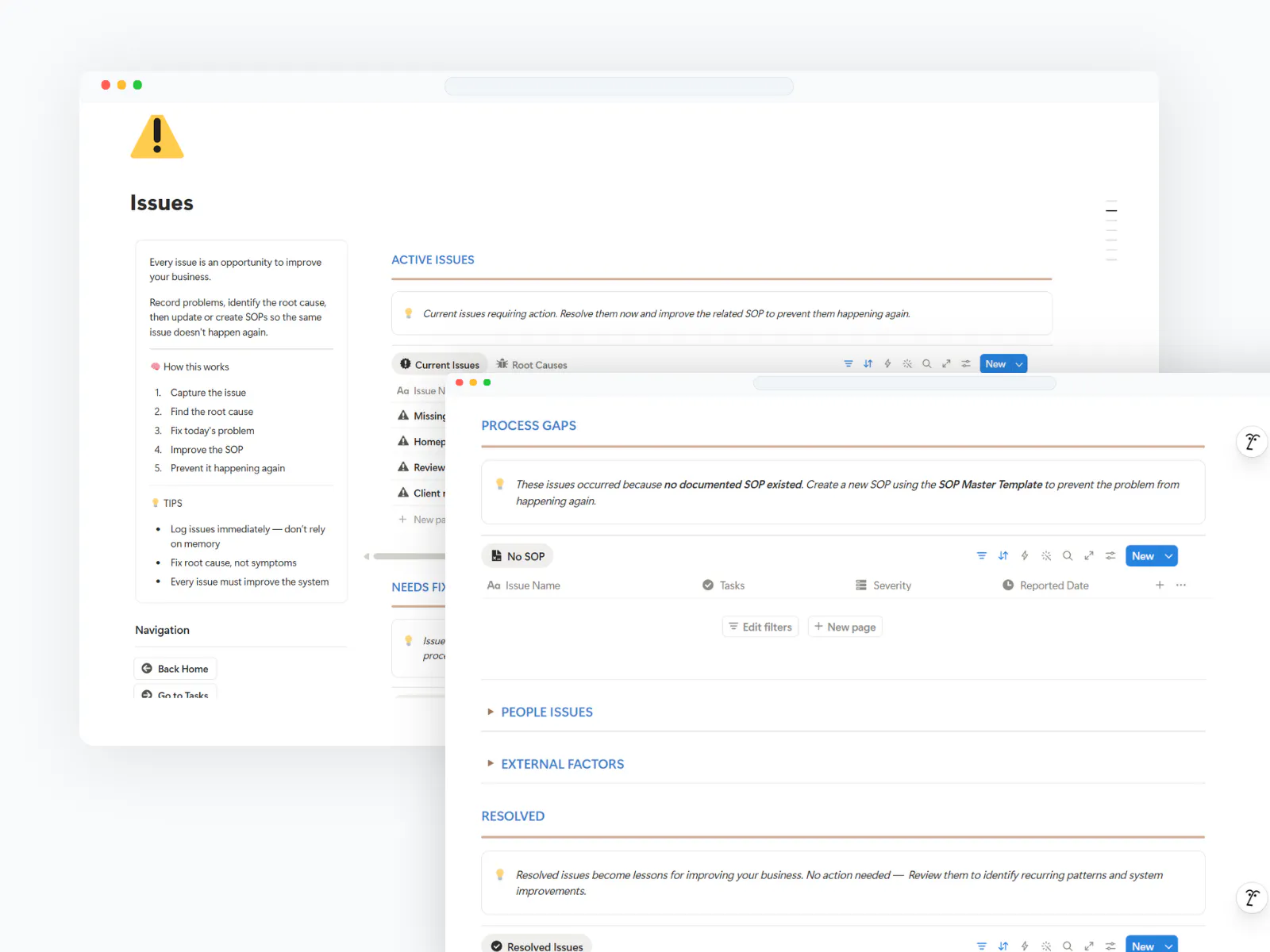Click search icon in Resolved Issues toolbar
Viewport: 1270px width, 952px height.
click(x=1068, y=946)
